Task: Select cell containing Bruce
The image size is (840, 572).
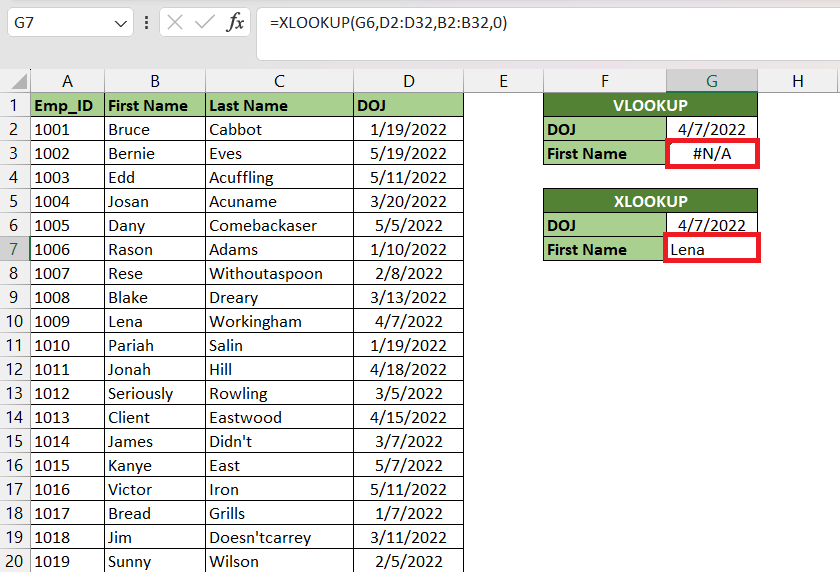Action: click(x=155, y=129)
